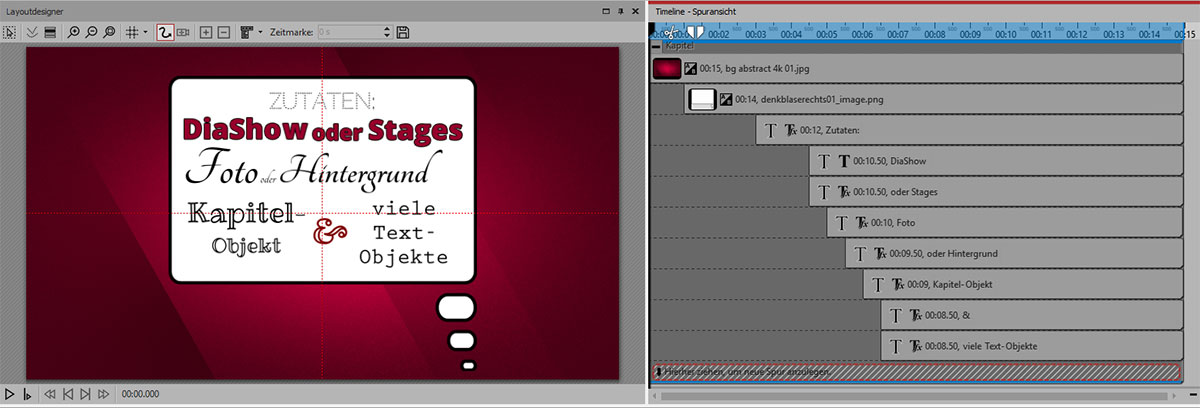Pin the Layoutdesigner panel
The width and height of the screenshot is (1200, 408).
(x=621, y=11)
